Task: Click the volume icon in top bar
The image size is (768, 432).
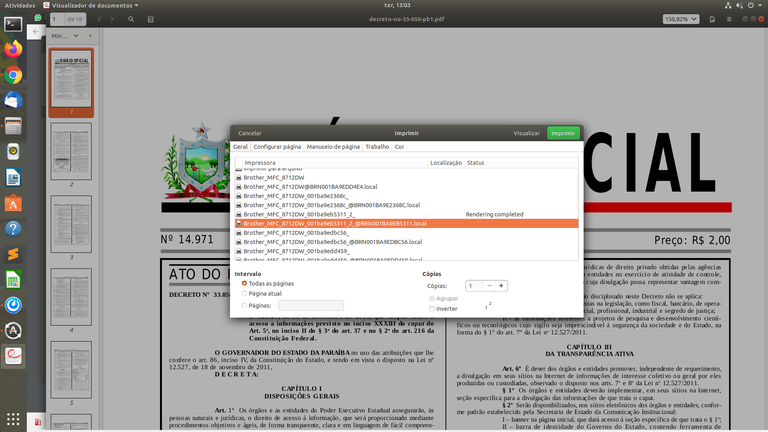Action: pos(739,5)
